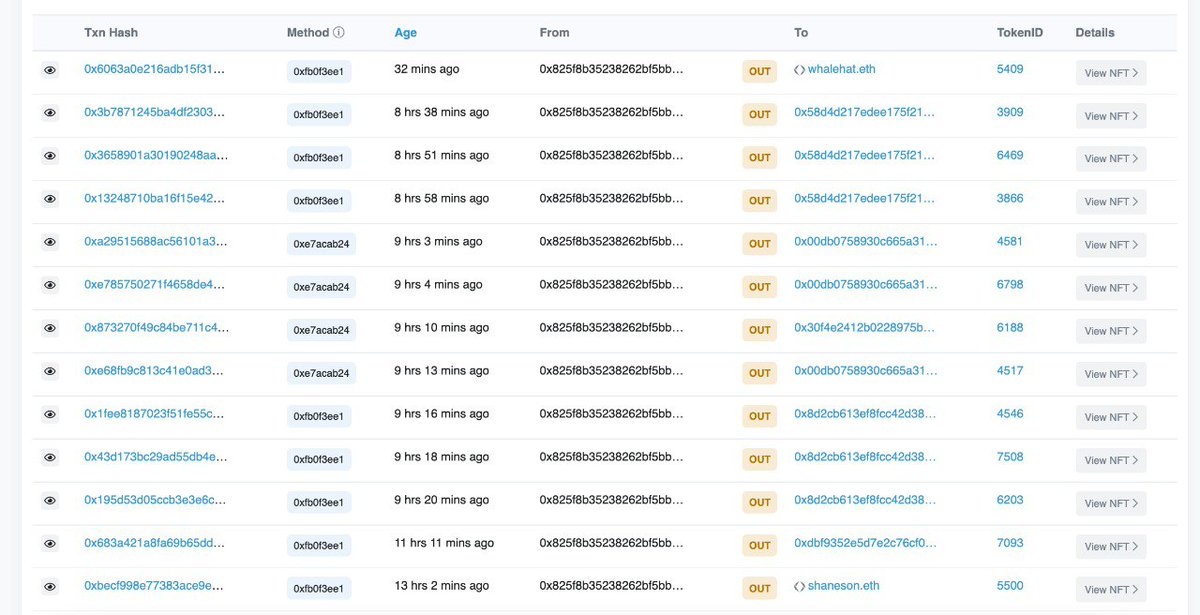View NFT for token 5409
This screenshot has width=1200, height=615.
[1111, 73]
